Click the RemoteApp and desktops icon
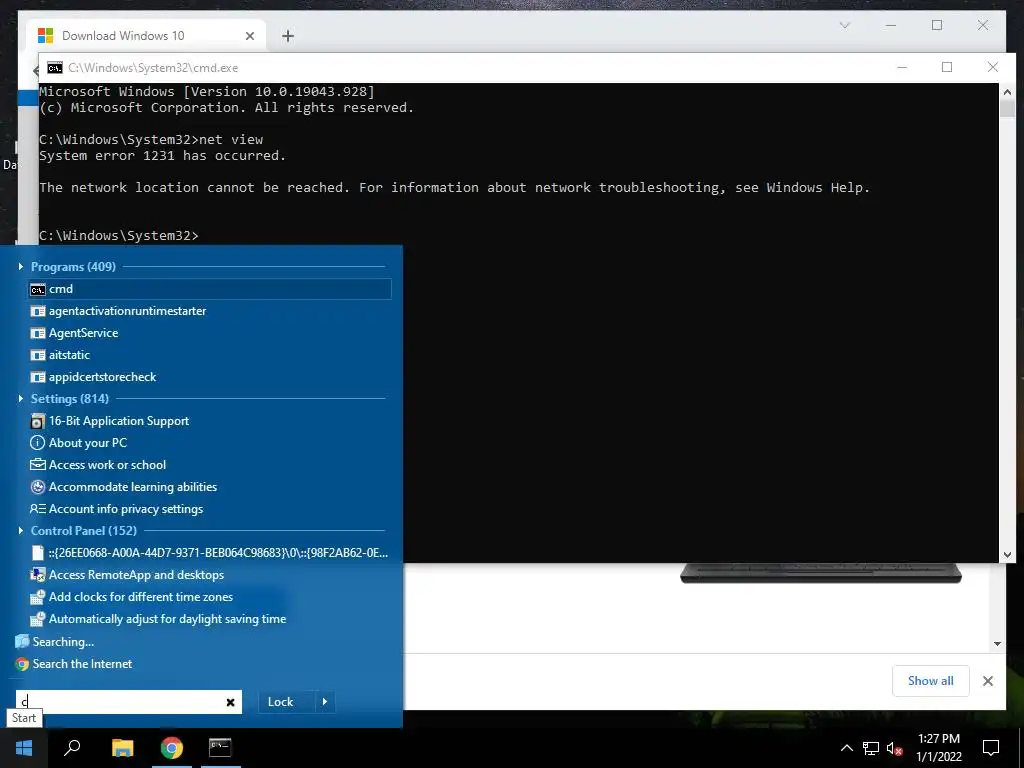Screen dimensions: 1024x768 [38, 575]
